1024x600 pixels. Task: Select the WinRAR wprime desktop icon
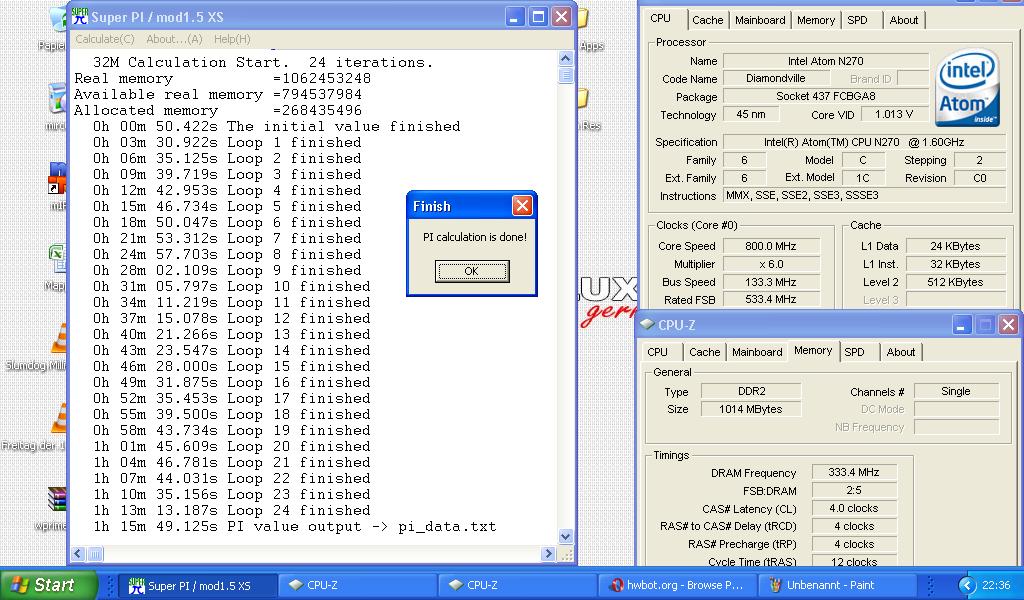click(x=56, y=508)
